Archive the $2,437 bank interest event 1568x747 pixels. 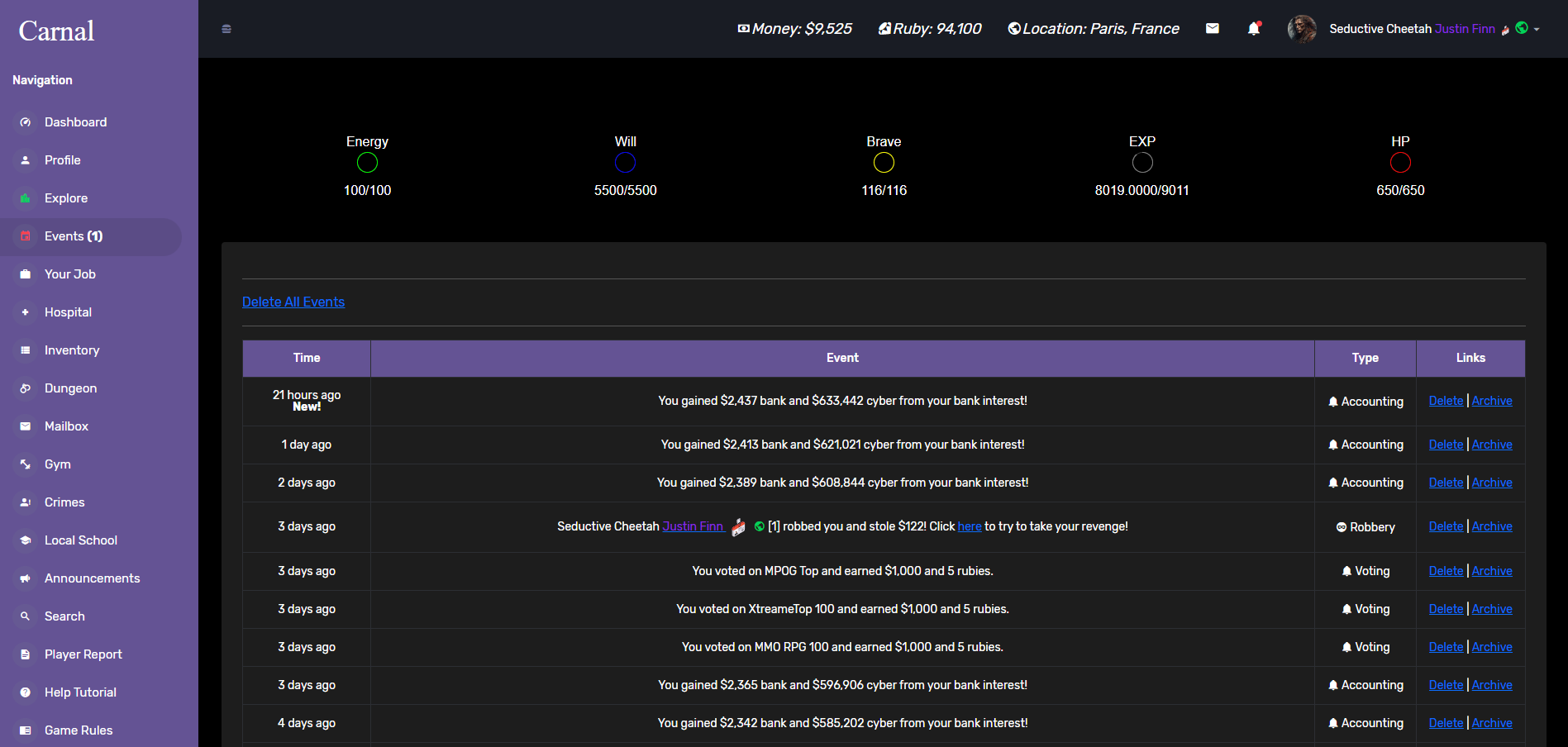pos(1492,401)
